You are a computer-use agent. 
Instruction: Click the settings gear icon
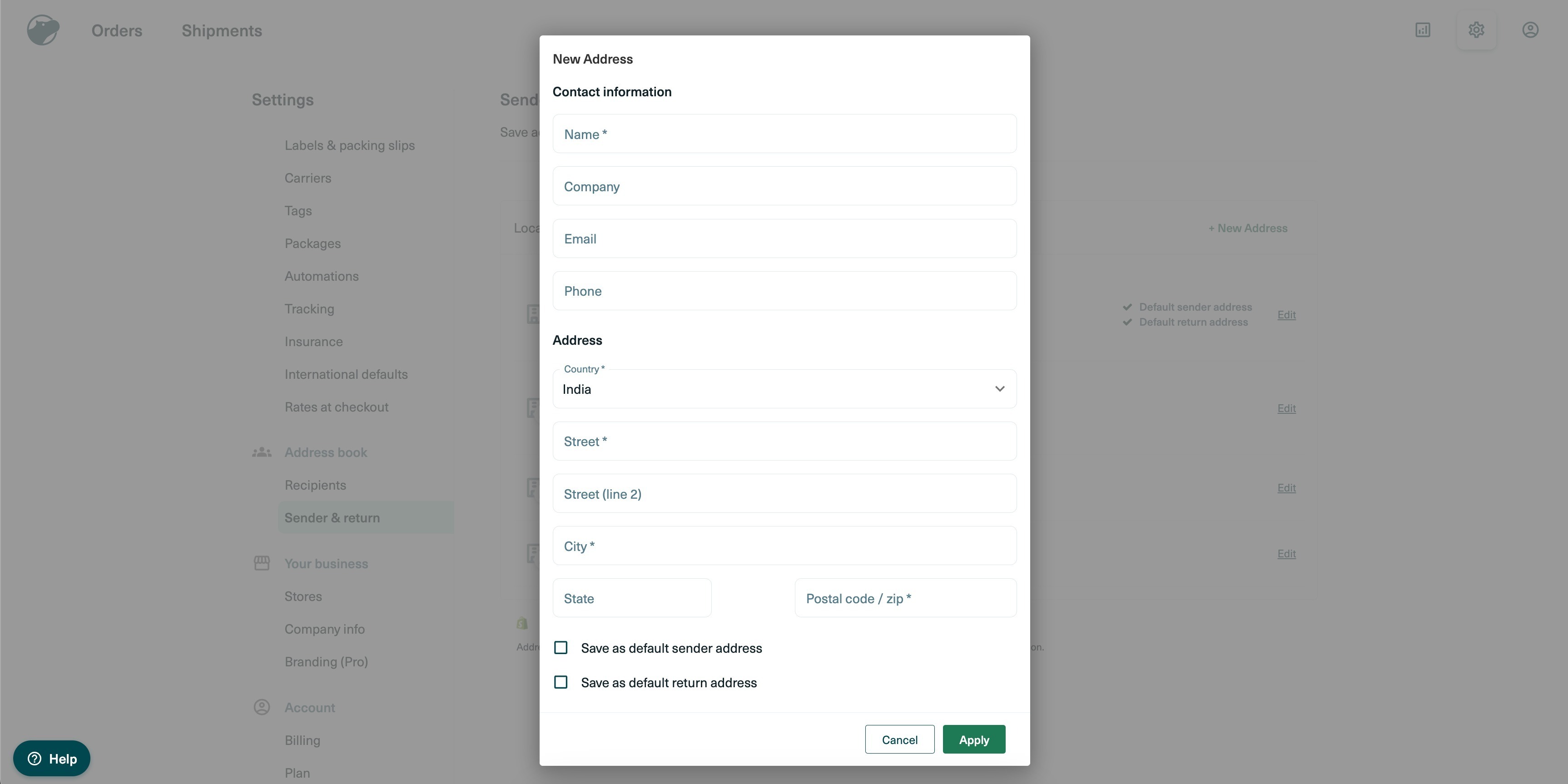coord(1476,30)
